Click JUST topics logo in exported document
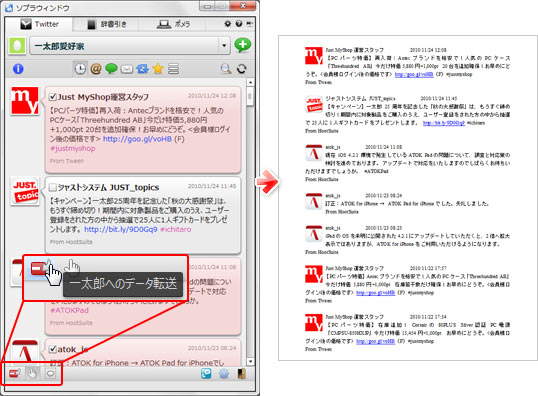 click(314, 104)
